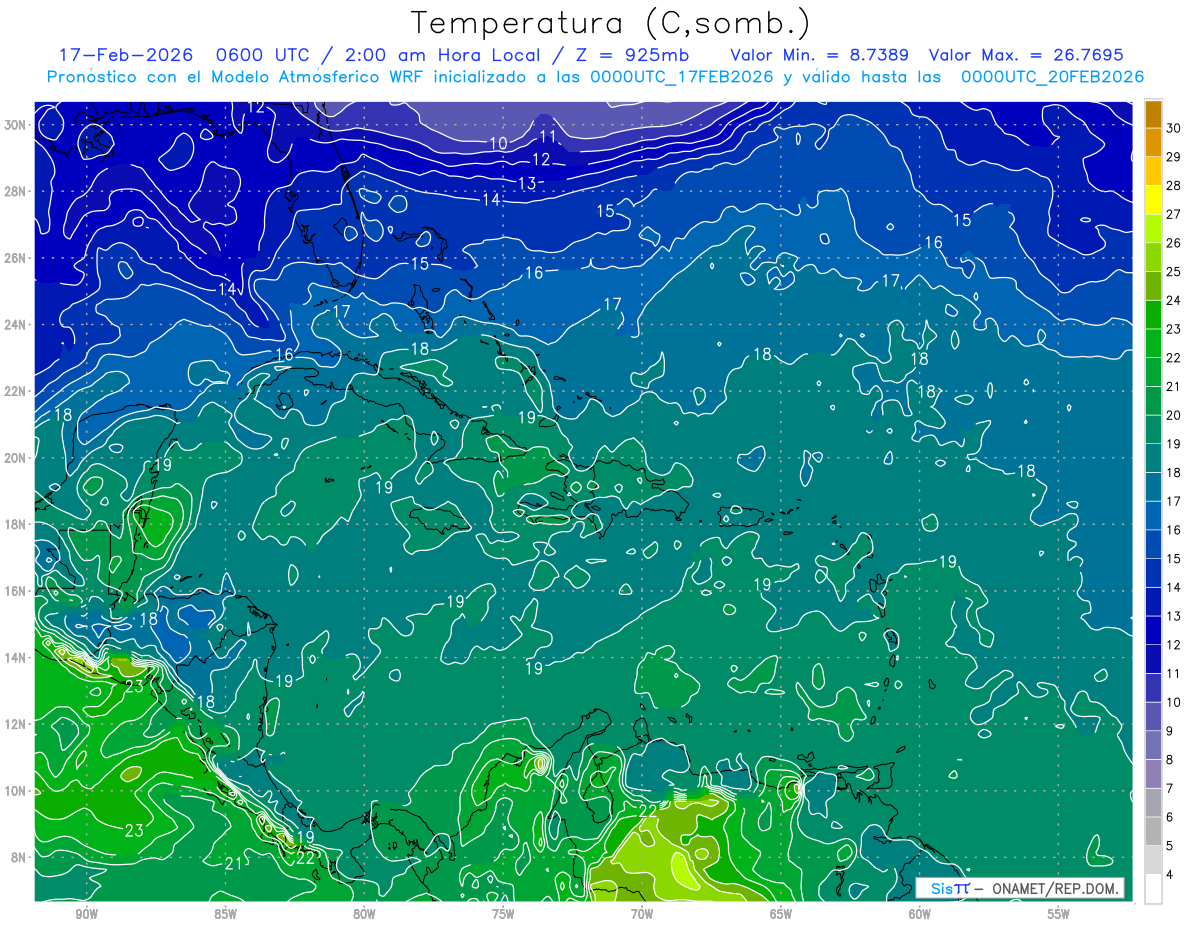The width and height of the screenshot is (1200, 927).
Task: Click the "80W" longitude axis label
Action: 364,914
